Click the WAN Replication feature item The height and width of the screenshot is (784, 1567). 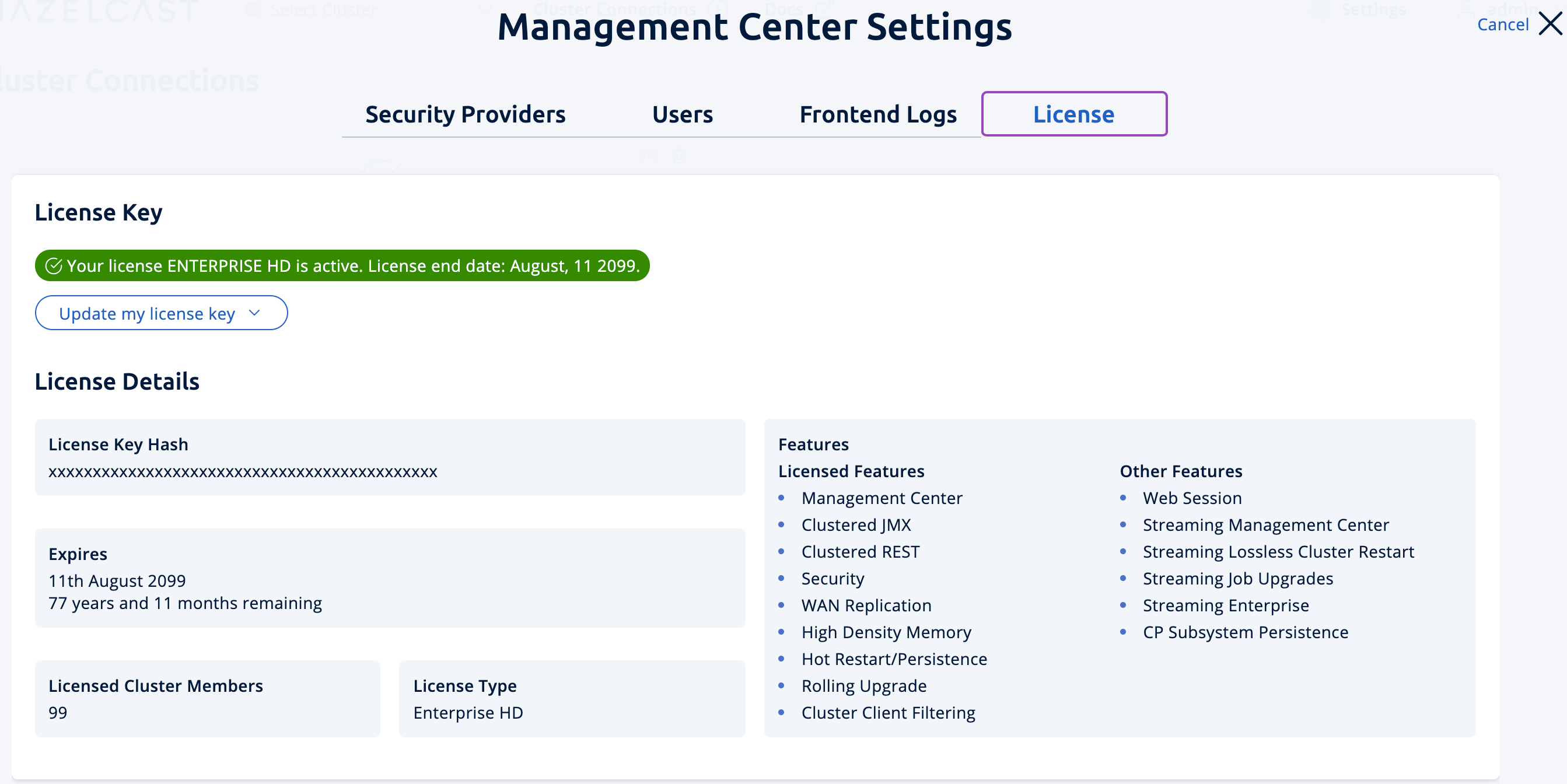(866, 605)
